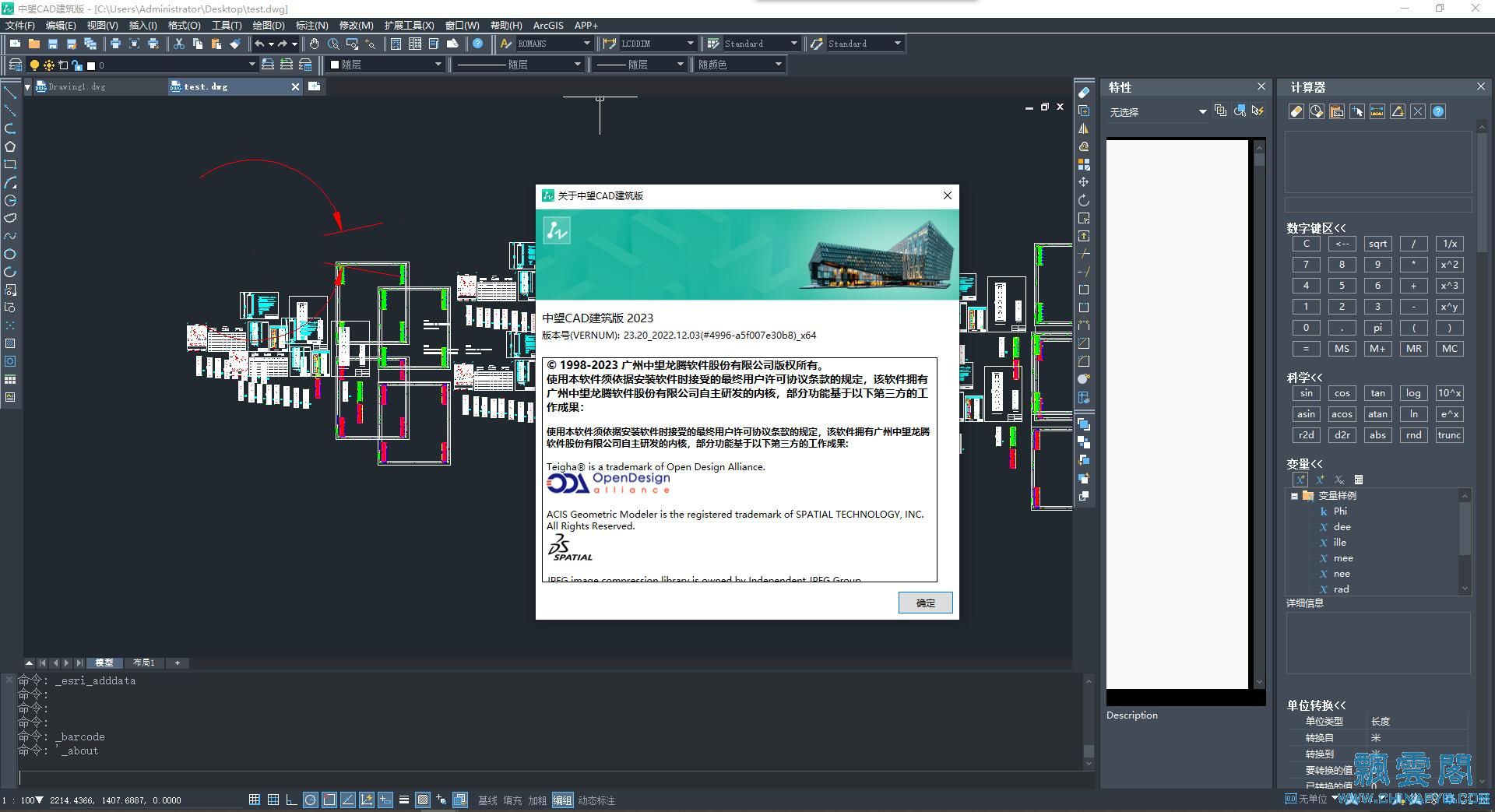Click the Zoom realtime magnifier icon

(x=333, y=44)
